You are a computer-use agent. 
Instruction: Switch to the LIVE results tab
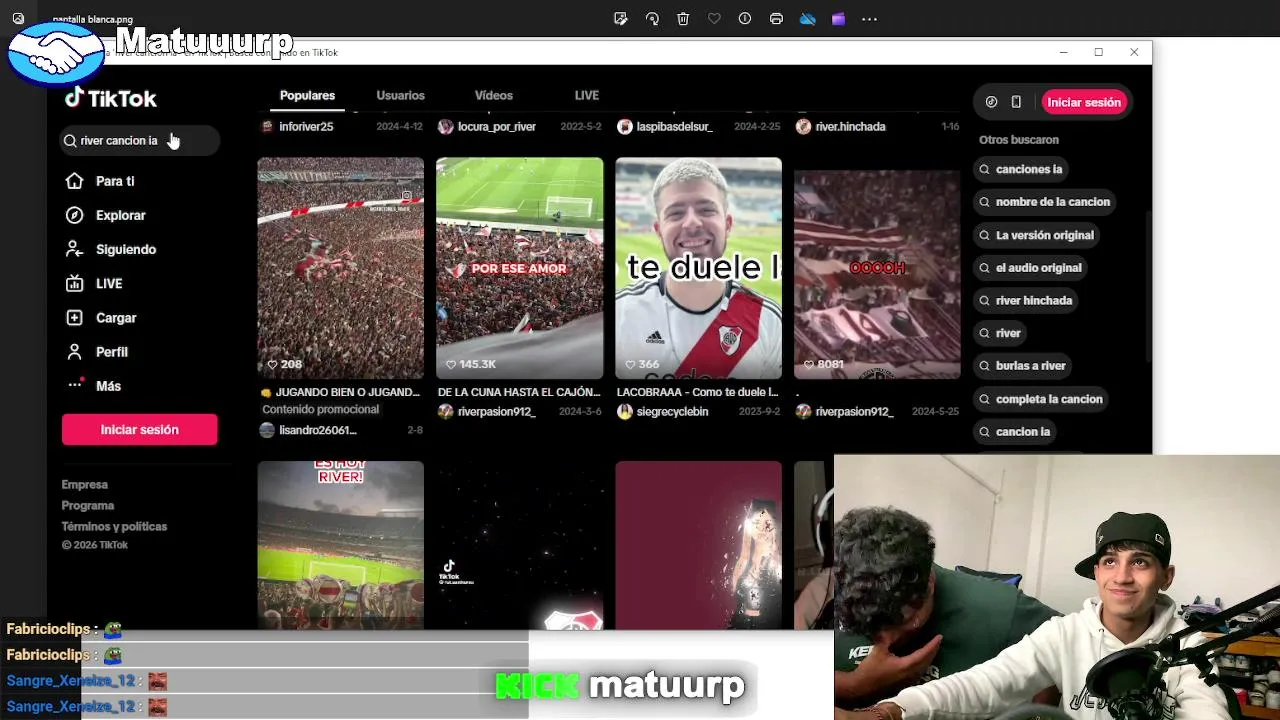587,96
